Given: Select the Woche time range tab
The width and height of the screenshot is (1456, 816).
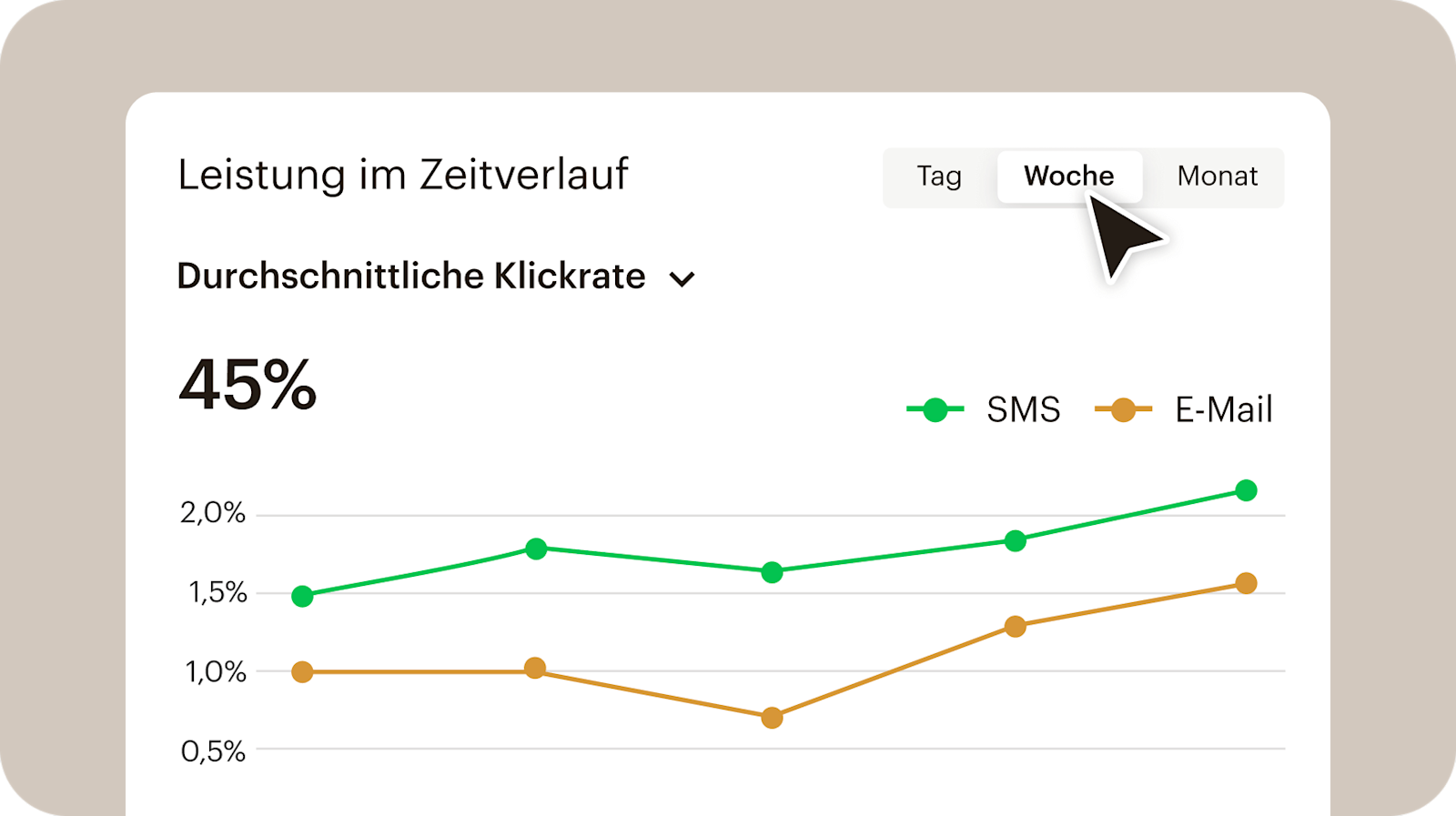Looking at the screenshot, I should [x=1068, y=176].
